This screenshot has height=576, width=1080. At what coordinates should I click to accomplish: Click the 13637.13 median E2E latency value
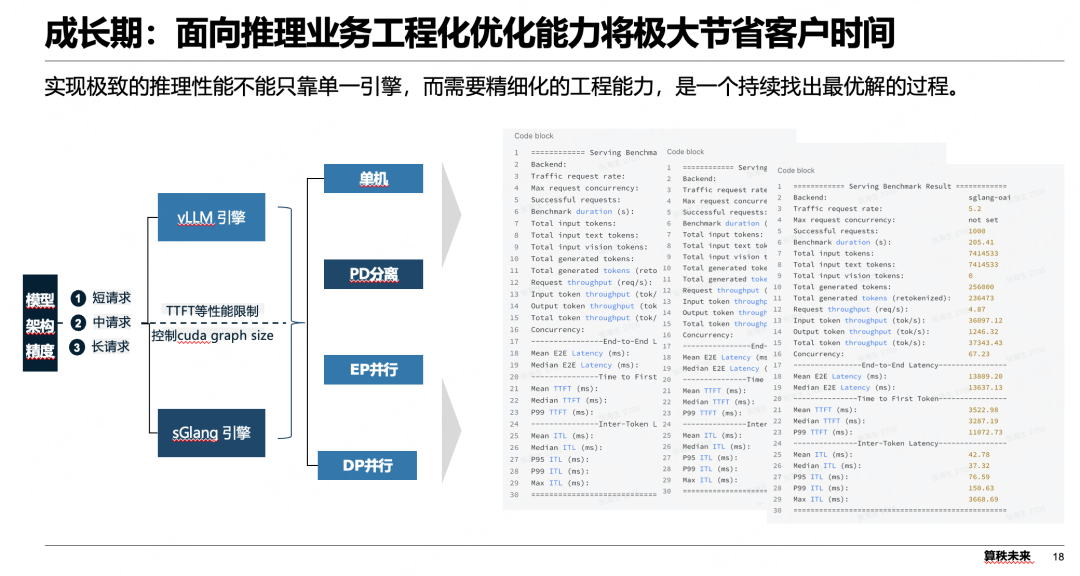point(985,387)
